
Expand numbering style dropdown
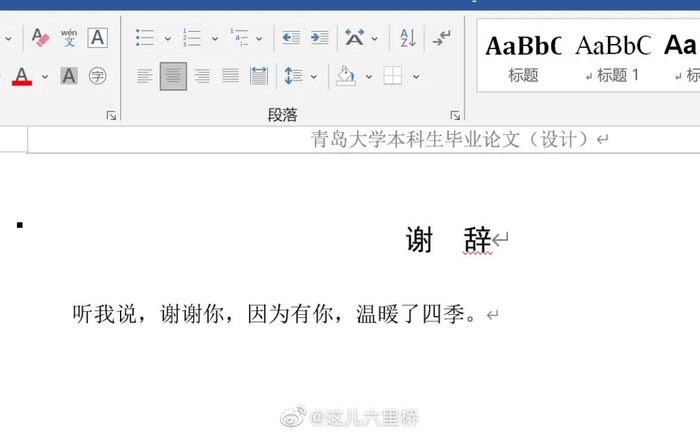[214, 39]
